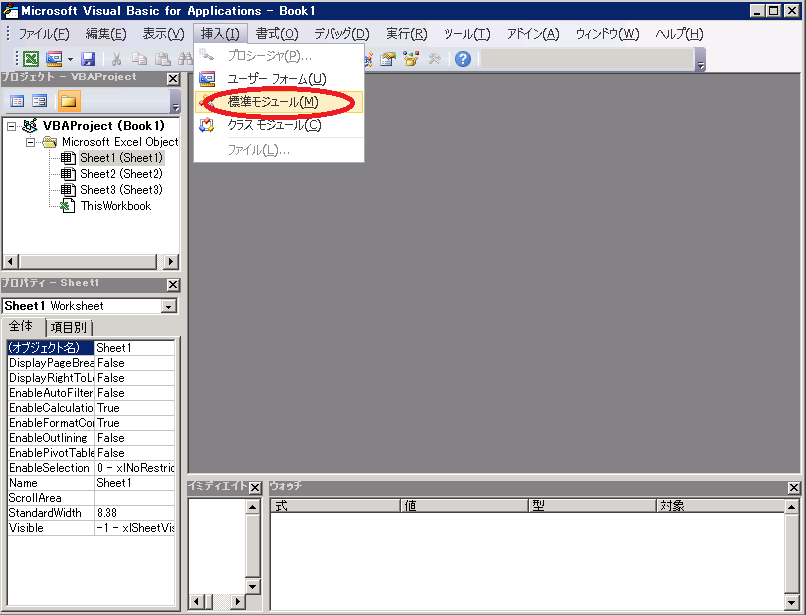806x615 pixels.
Task: Open the Object Browser toolbar icon
Action: (411, 59)
